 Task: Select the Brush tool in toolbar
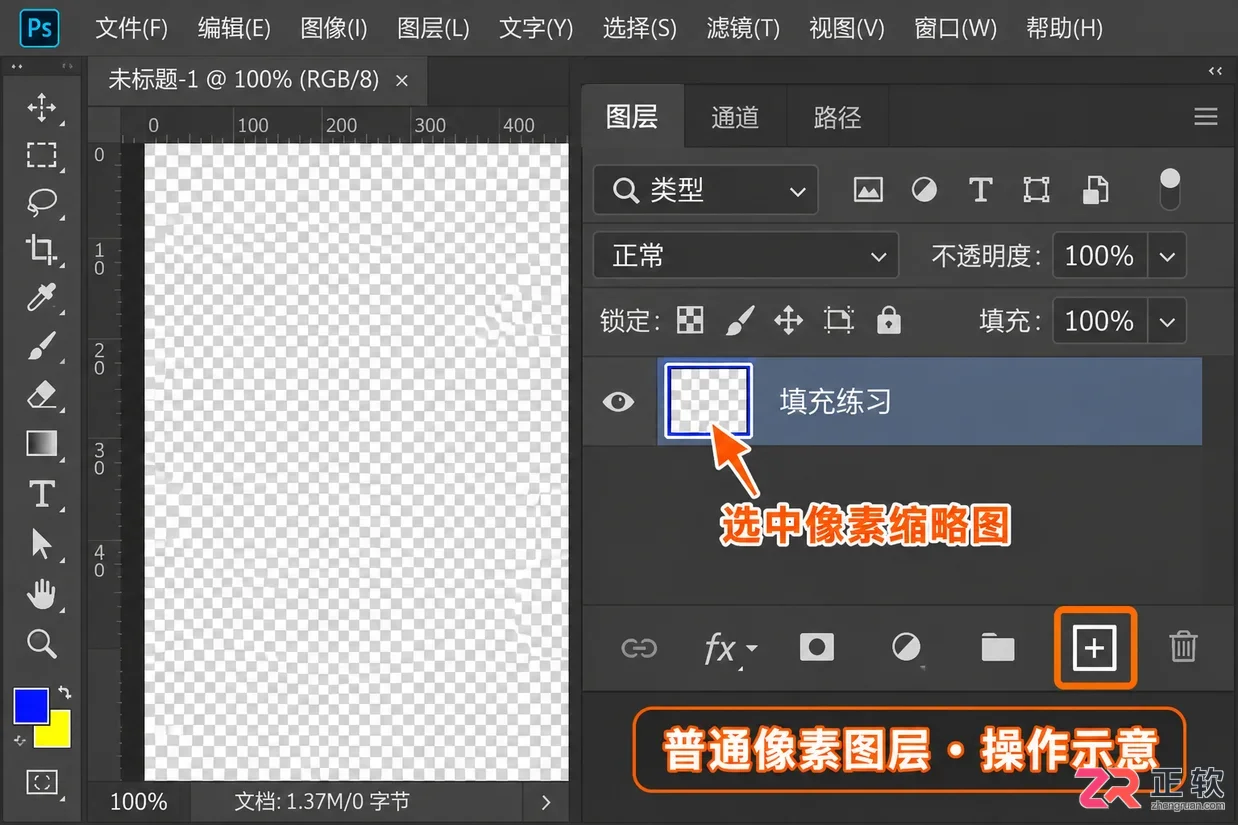41,346
